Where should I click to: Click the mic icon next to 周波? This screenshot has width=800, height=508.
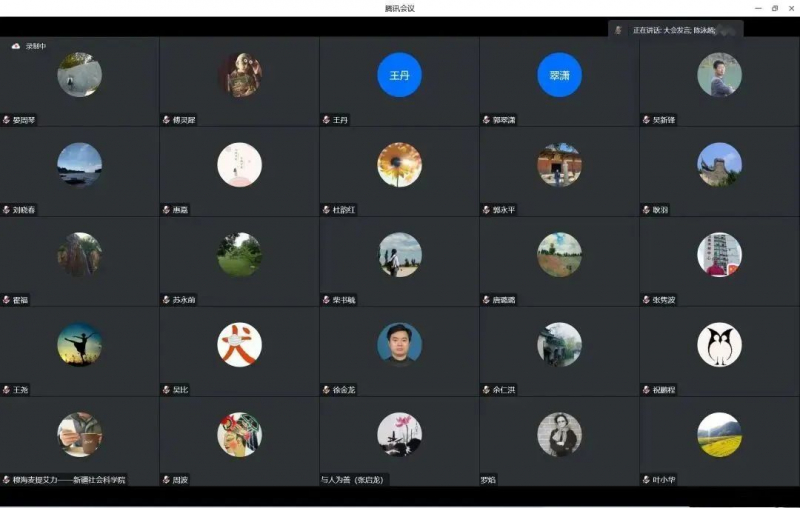(166, 480)
